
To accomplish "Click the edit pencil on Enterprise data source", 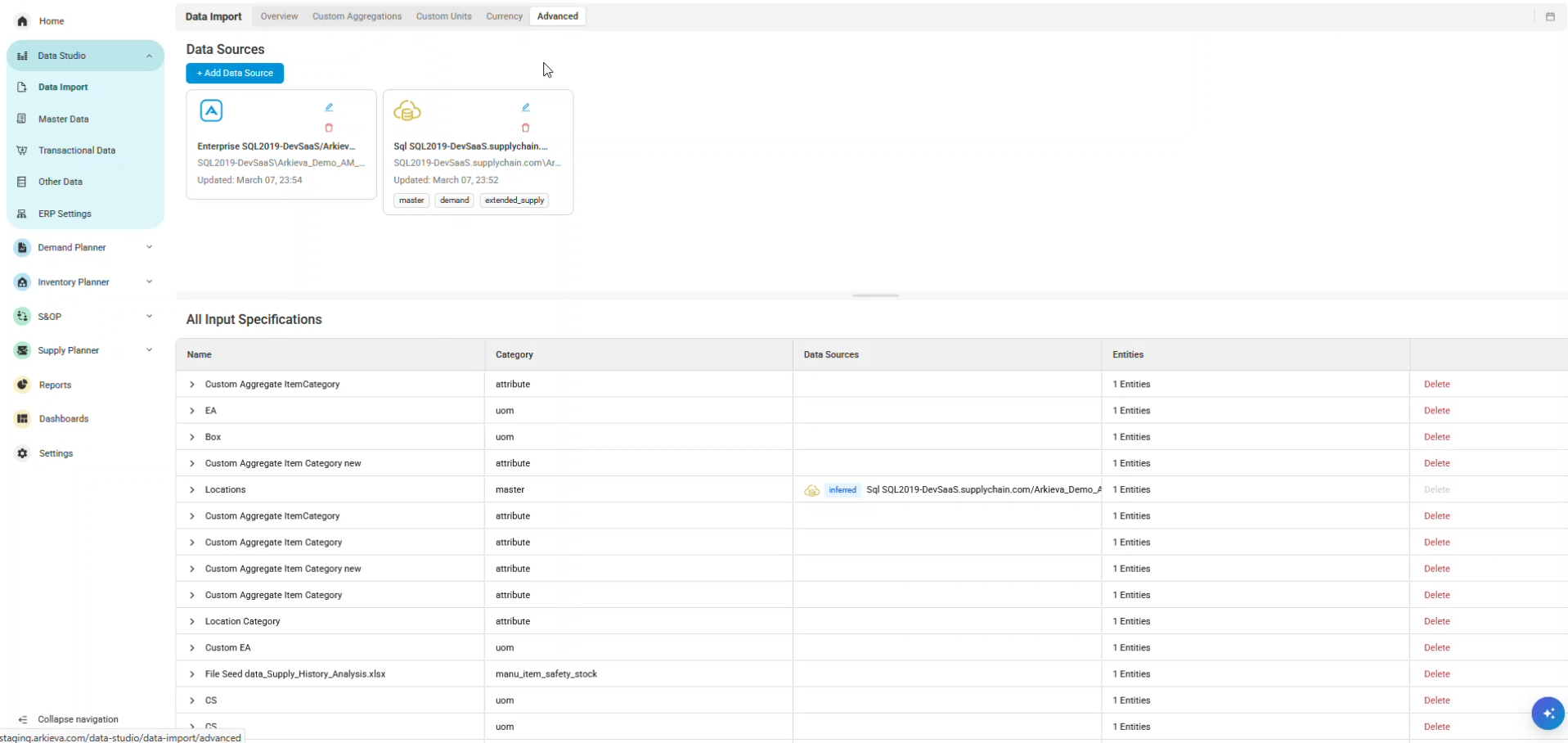I will coord(329,107).
